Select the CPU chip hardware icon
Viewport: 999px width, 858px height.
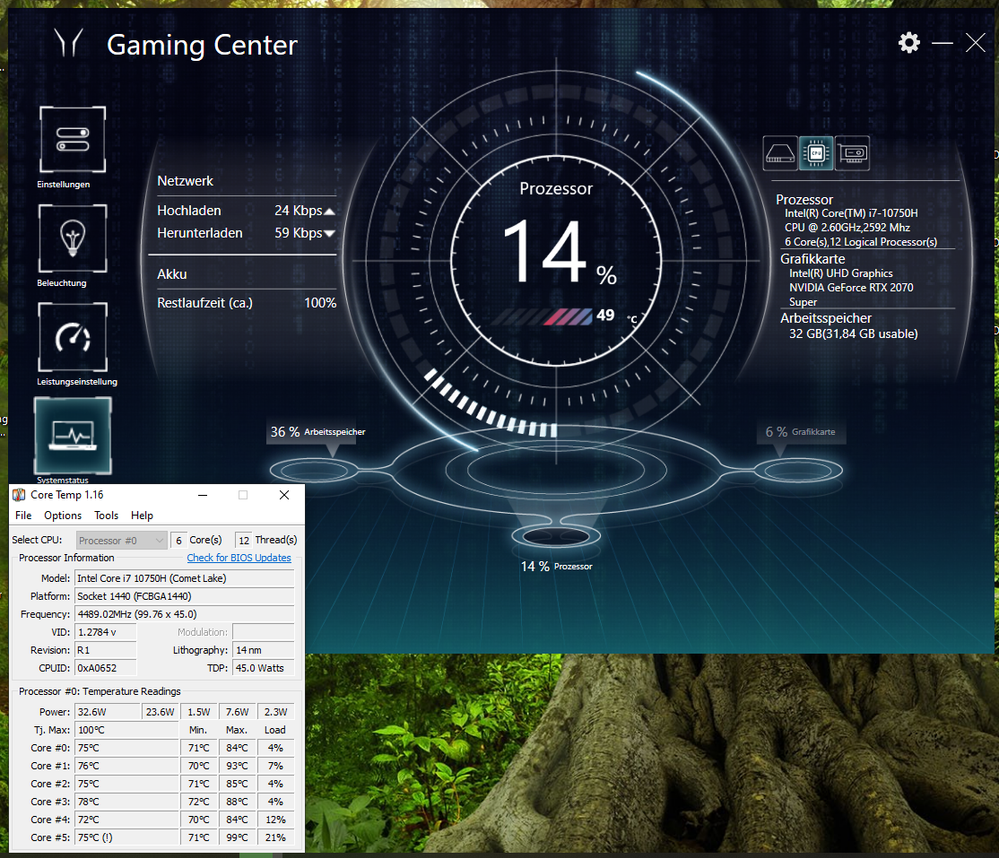(816, 153)
